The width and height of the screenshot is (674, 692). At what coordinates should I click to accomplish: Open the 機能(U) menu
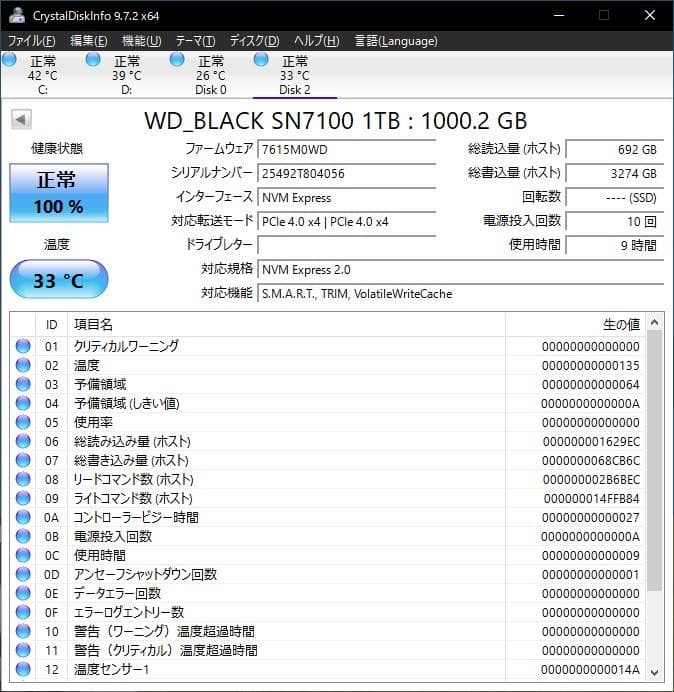tap(141, 41)
